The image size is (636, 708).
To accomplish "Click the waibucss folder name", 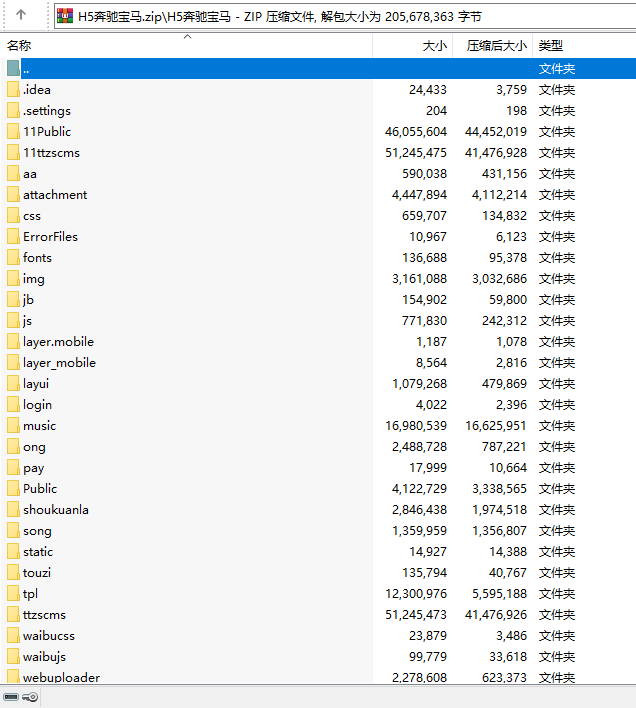I will click(x=49, y=635).
